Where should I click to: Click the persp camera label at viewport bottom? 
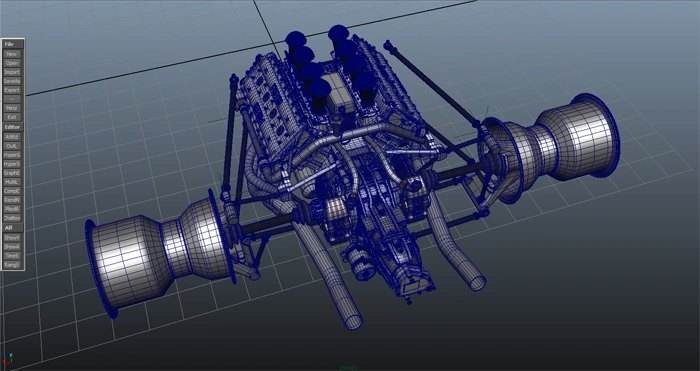click(349, 368)
